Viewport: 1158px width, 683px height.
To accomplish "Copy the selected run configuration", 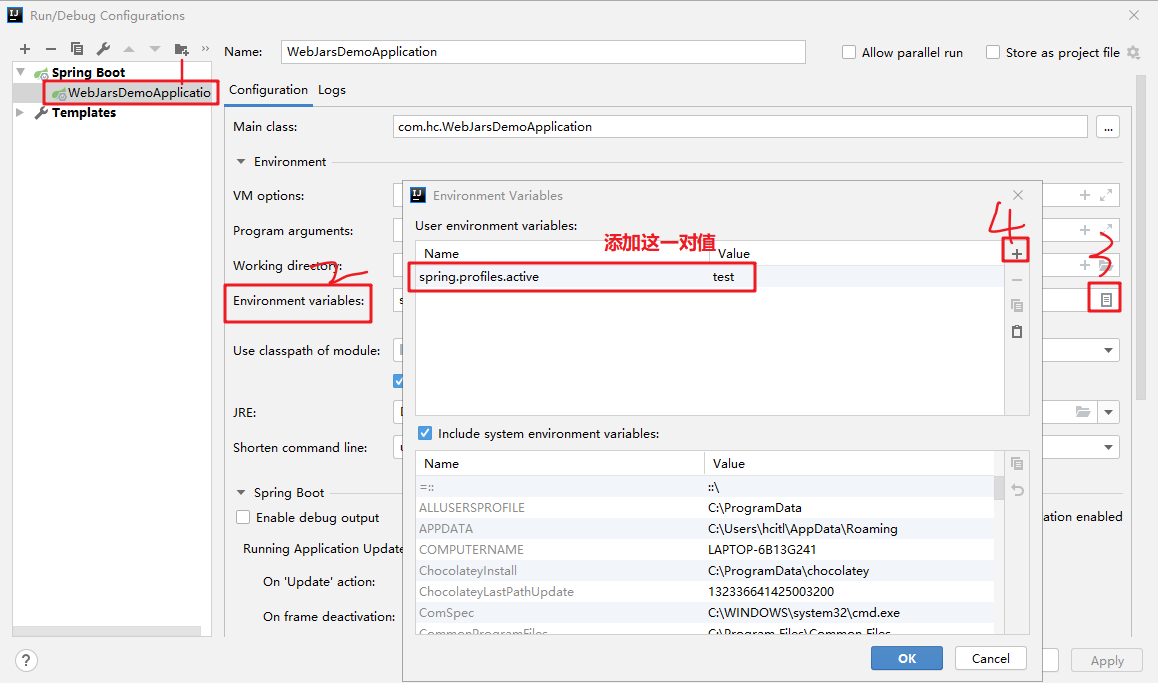I will (x=77, y=49).
